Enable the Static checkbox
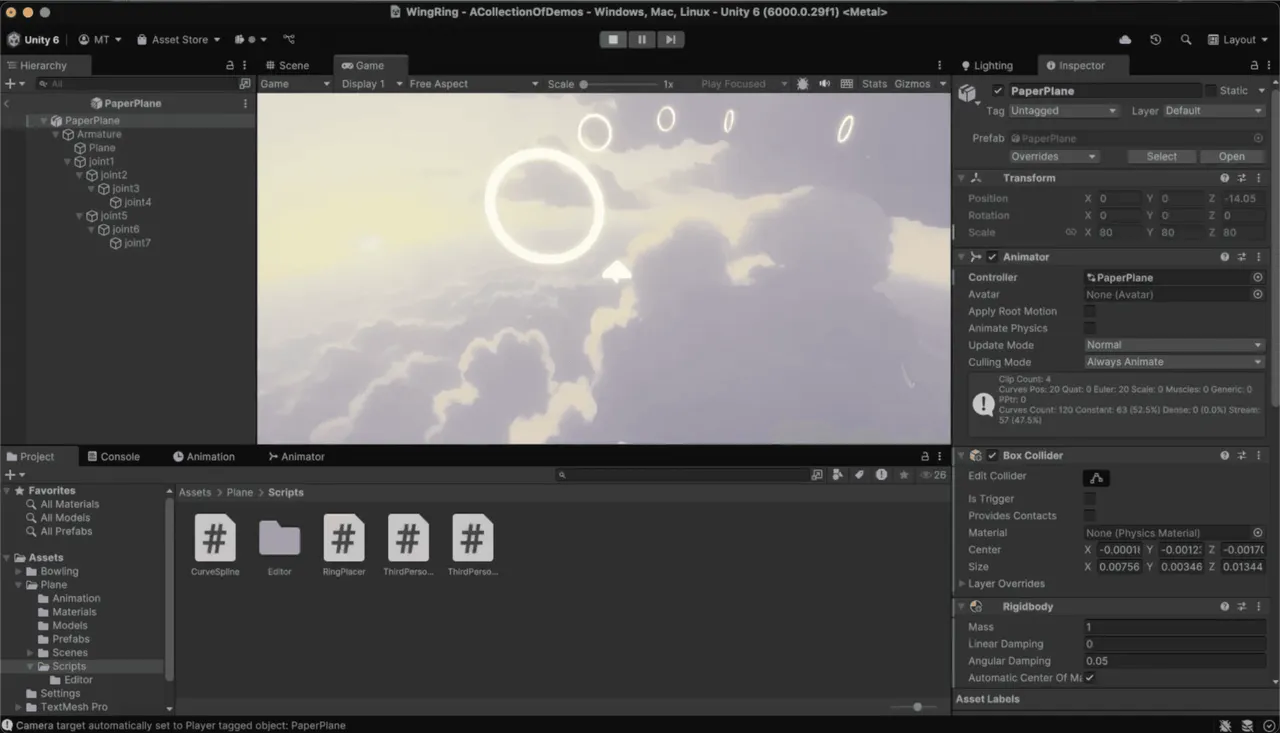Viewport: 1280px width, 733px height. pos(1211,91)
